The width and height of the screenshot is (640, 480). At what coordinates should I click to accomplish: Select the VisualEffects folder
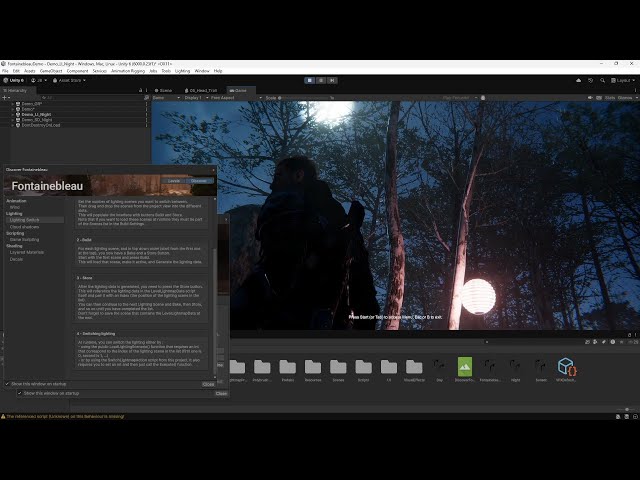(414, 370)
